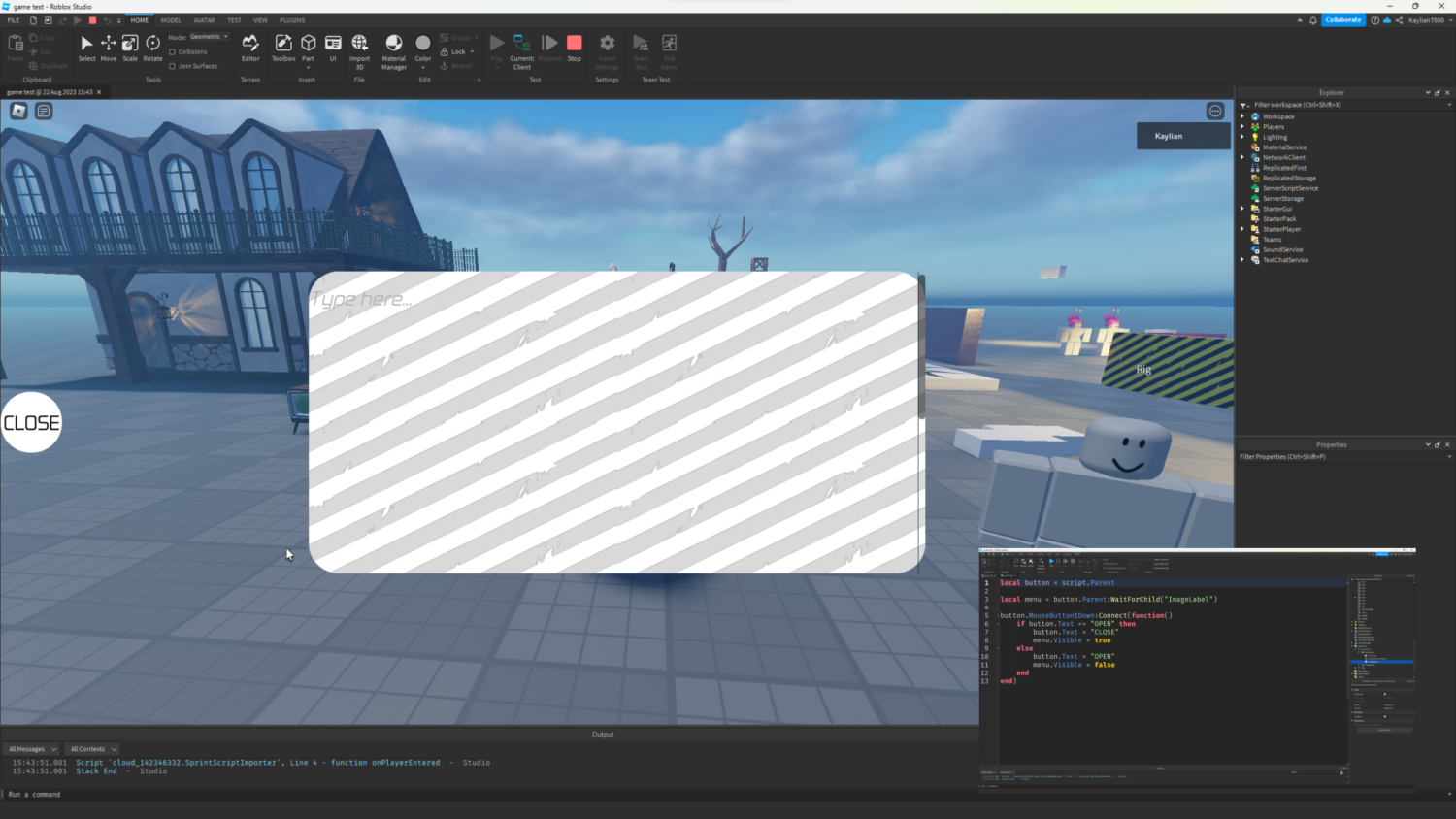Click the CLOSE button in the game view
The image size is (1456, 819).
pyautogui.click(x=30, y=421)
